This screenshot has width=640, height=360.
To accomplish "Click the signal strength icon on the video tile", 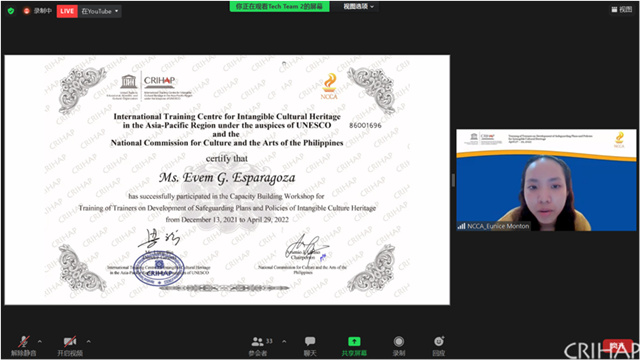I will pos(461,226).
